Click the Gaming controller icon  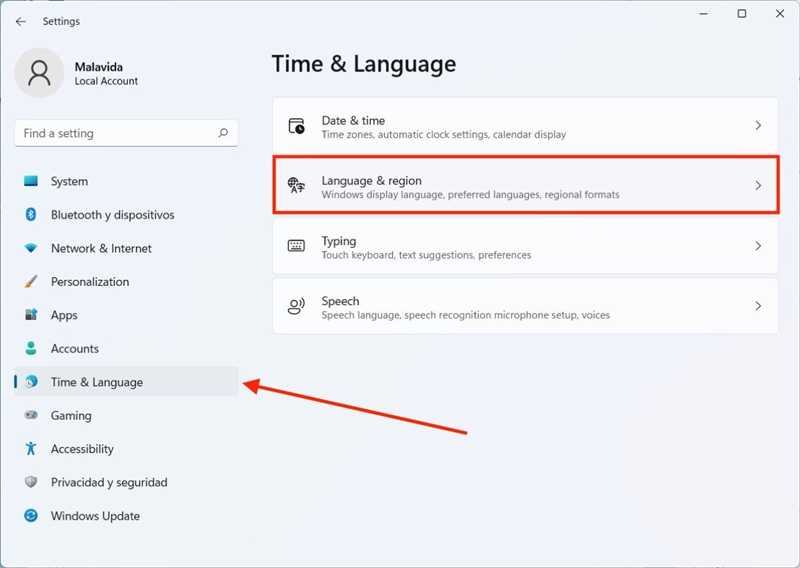[31, 415]
